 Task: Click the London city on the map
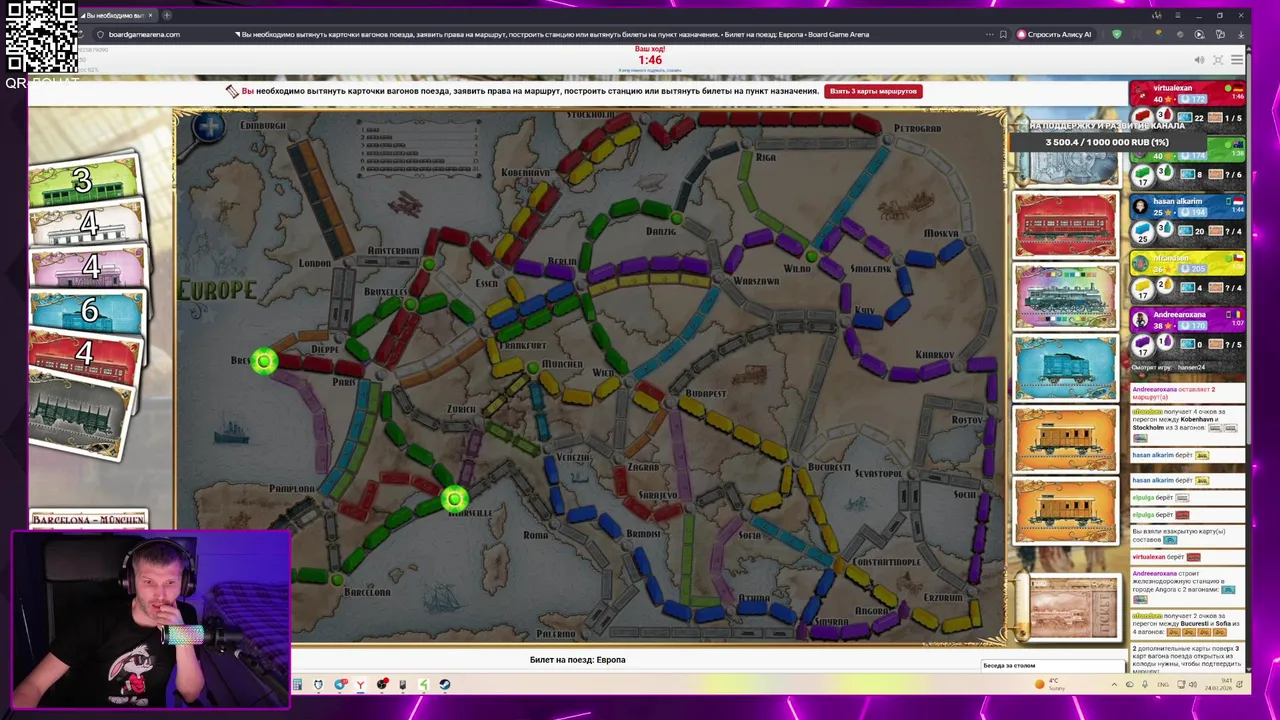[x=314, y=263]
